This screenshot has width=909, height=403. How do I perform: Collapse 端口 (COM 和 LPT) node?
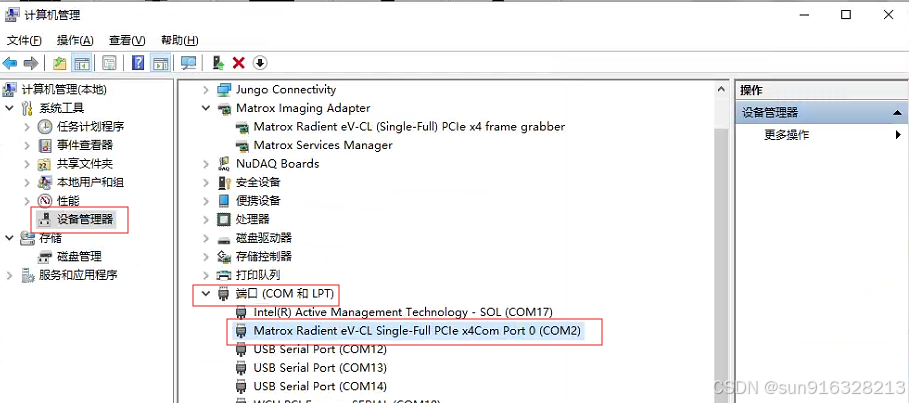(x=205, y=293)
